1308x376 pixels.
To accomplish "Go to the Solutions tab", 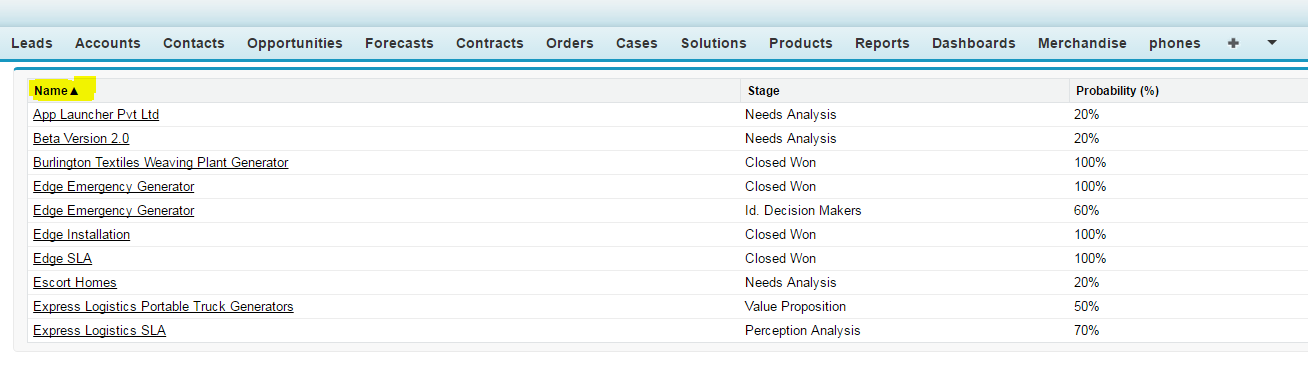I will tap(714, 43).
